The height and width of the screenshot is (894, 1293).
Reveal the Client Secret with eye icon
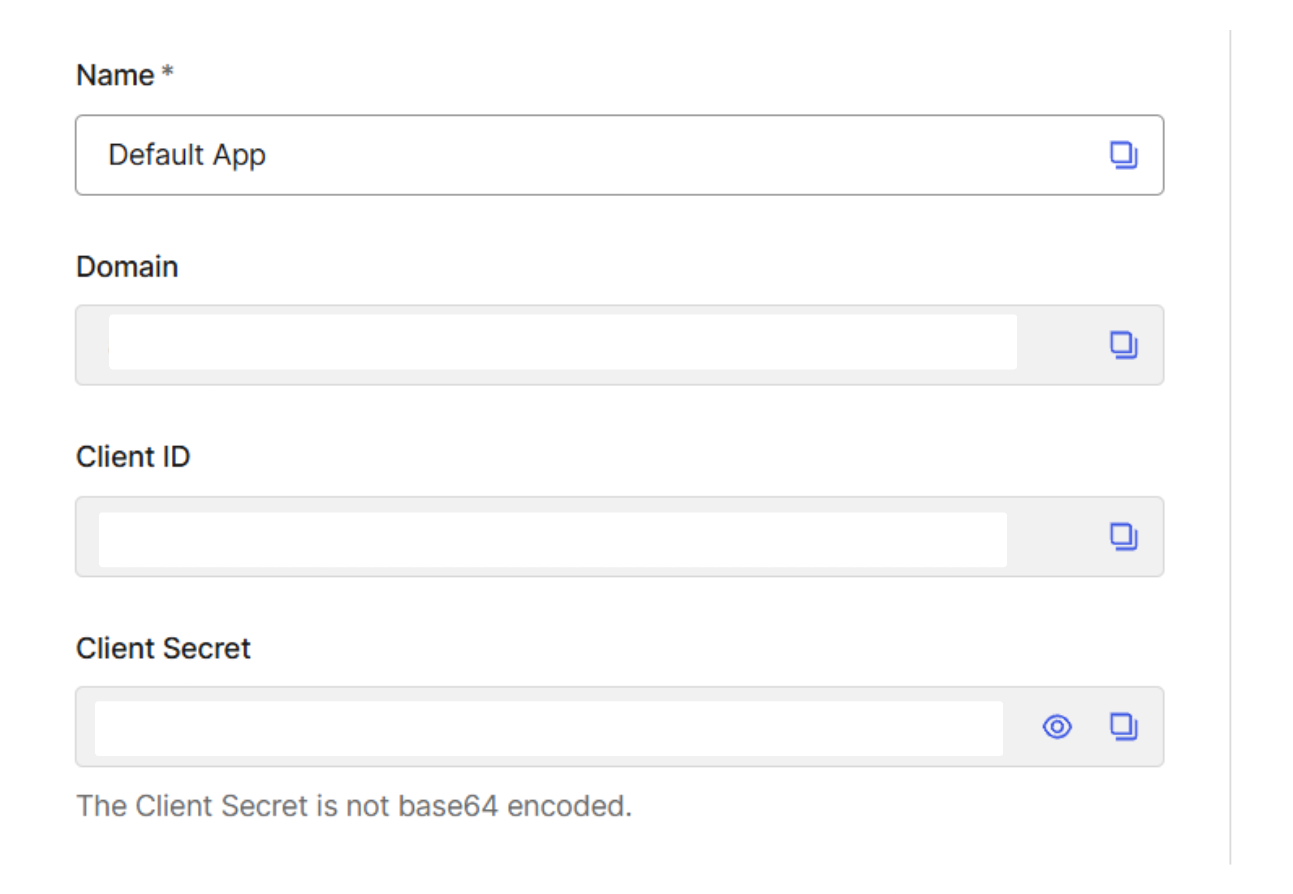1057,727
